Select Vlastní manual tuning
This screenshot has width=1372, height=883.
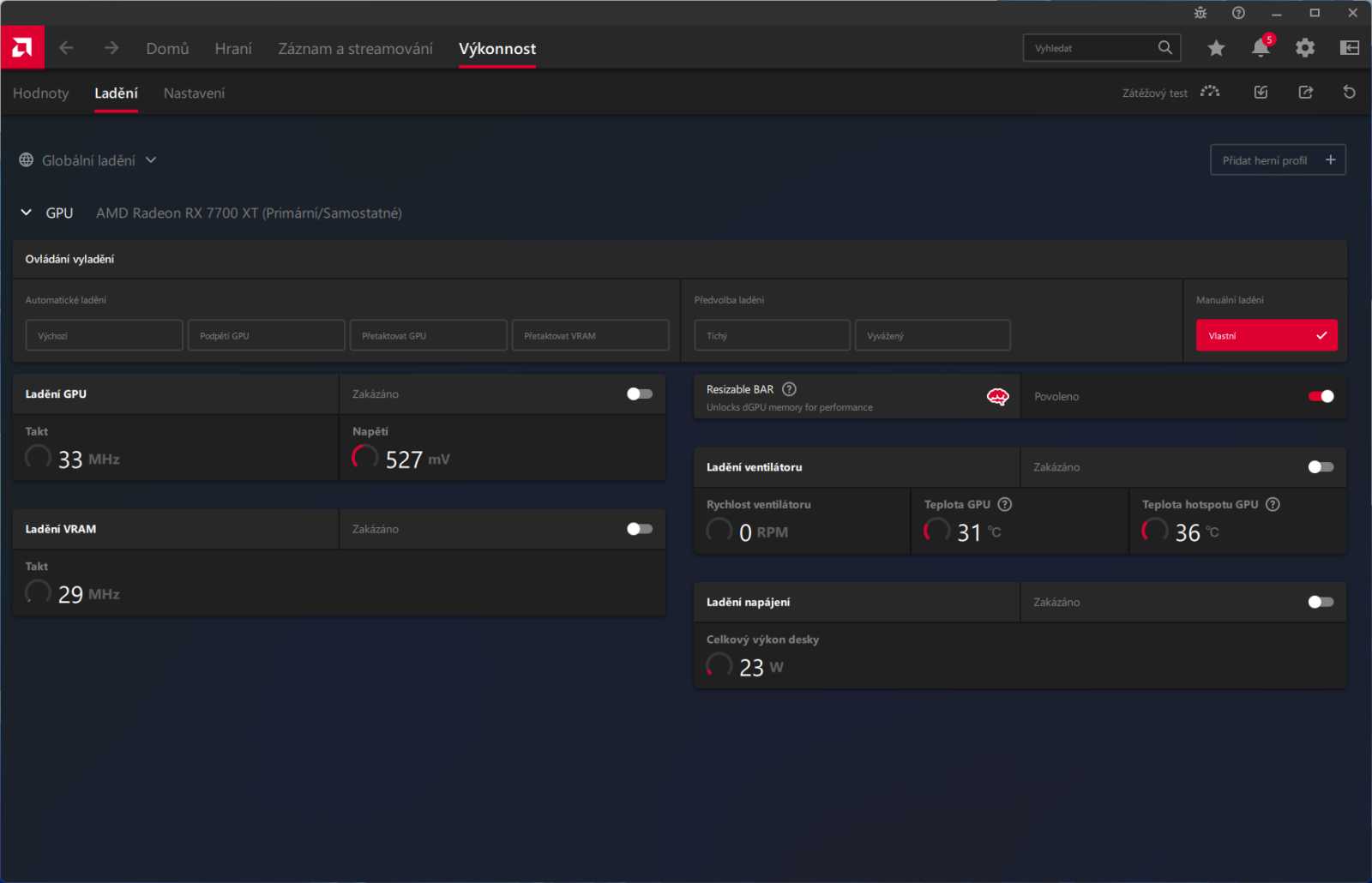click(1267, 335)
